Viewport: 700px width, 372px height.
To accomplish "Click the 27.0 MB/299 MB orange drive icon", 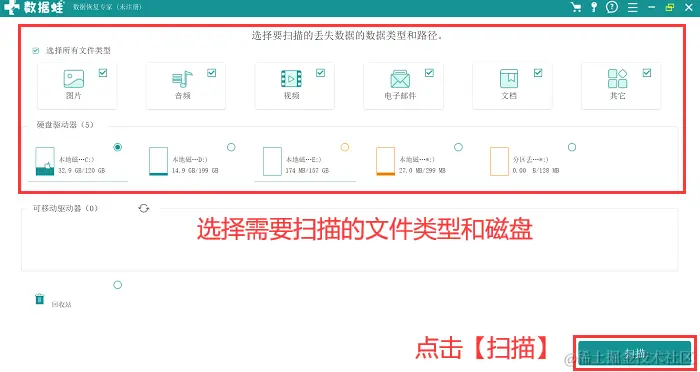I will 385,161.
